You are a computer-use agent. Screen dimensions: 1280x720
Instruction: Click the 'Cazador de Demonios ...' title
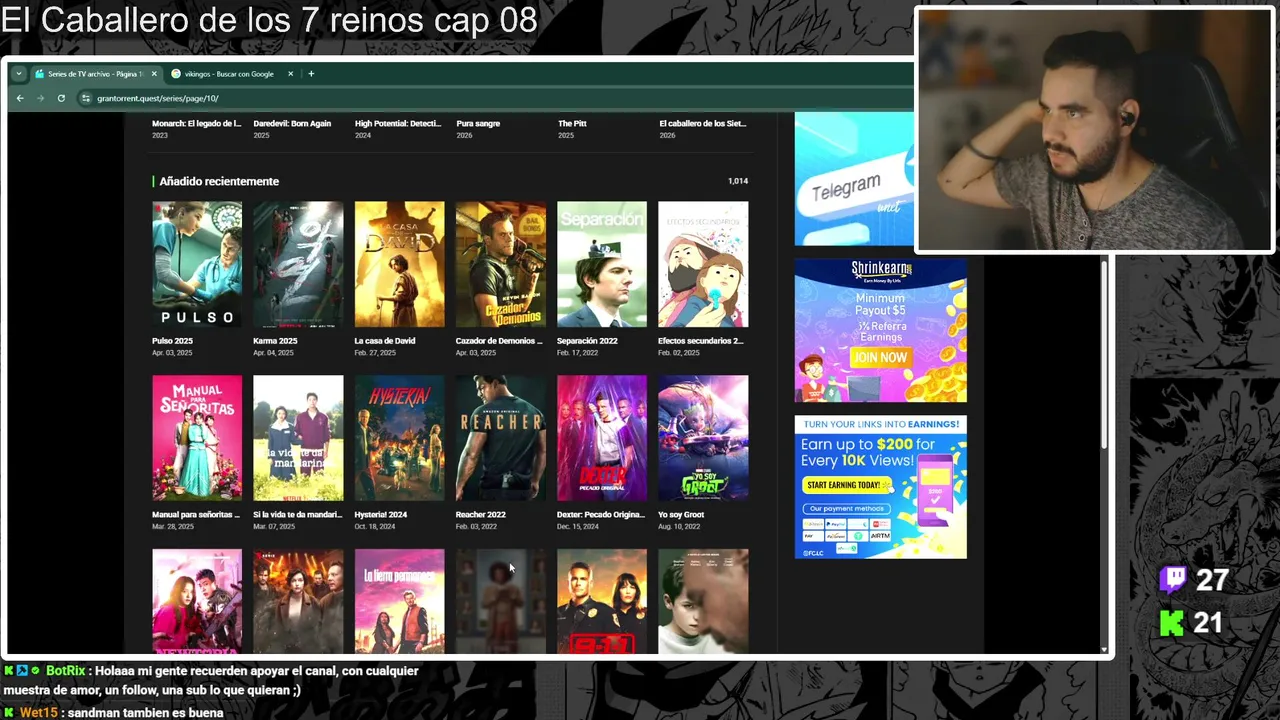499,341
